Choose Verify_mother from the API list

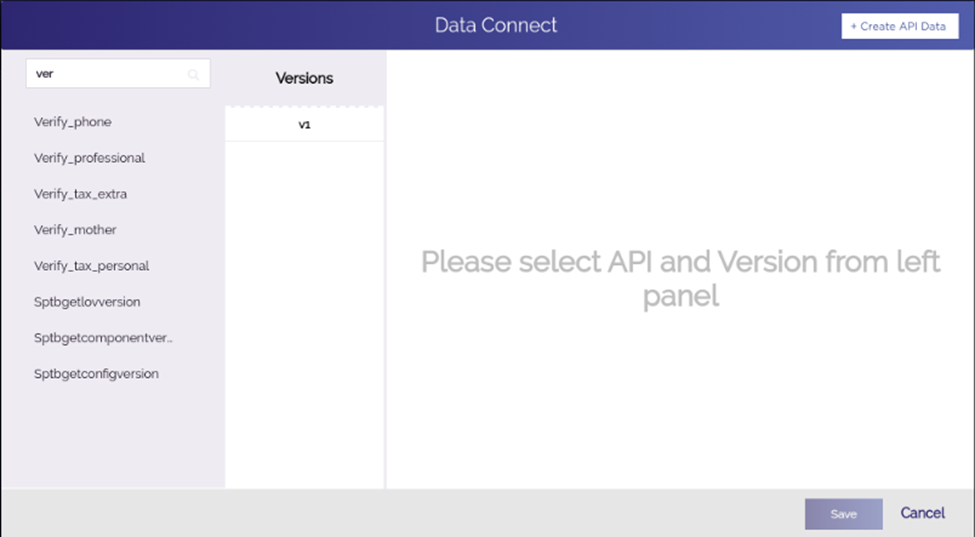[x=75, y=230]
